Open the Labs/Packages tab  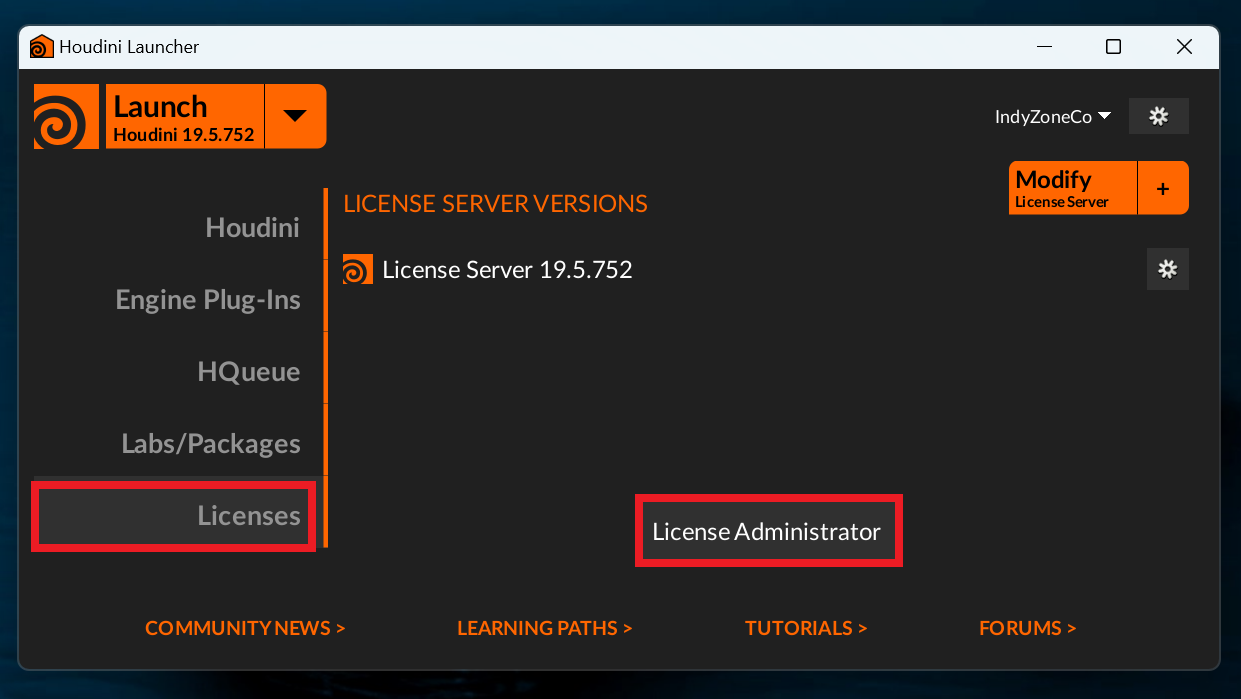pos(211,444)
